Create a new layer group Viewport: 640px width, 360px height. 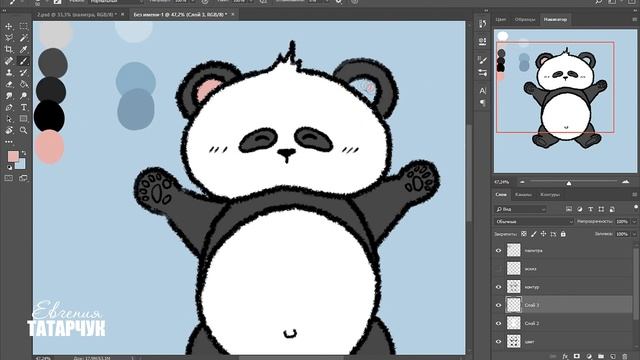[601, 356]
